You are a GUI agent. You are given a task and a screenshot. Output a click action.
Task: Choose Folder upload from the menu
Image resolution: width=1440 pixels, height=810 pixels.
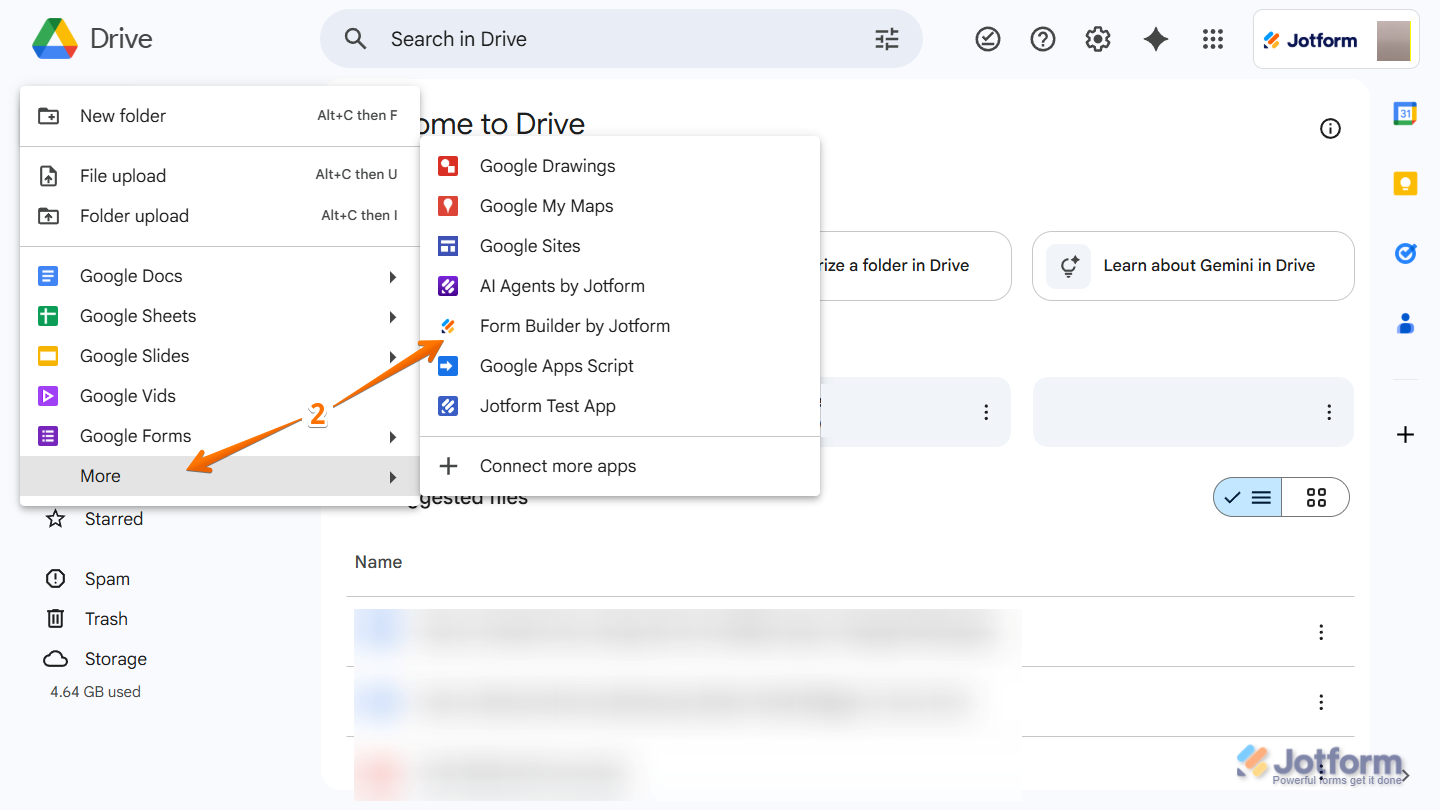click(x=134, y=215)
